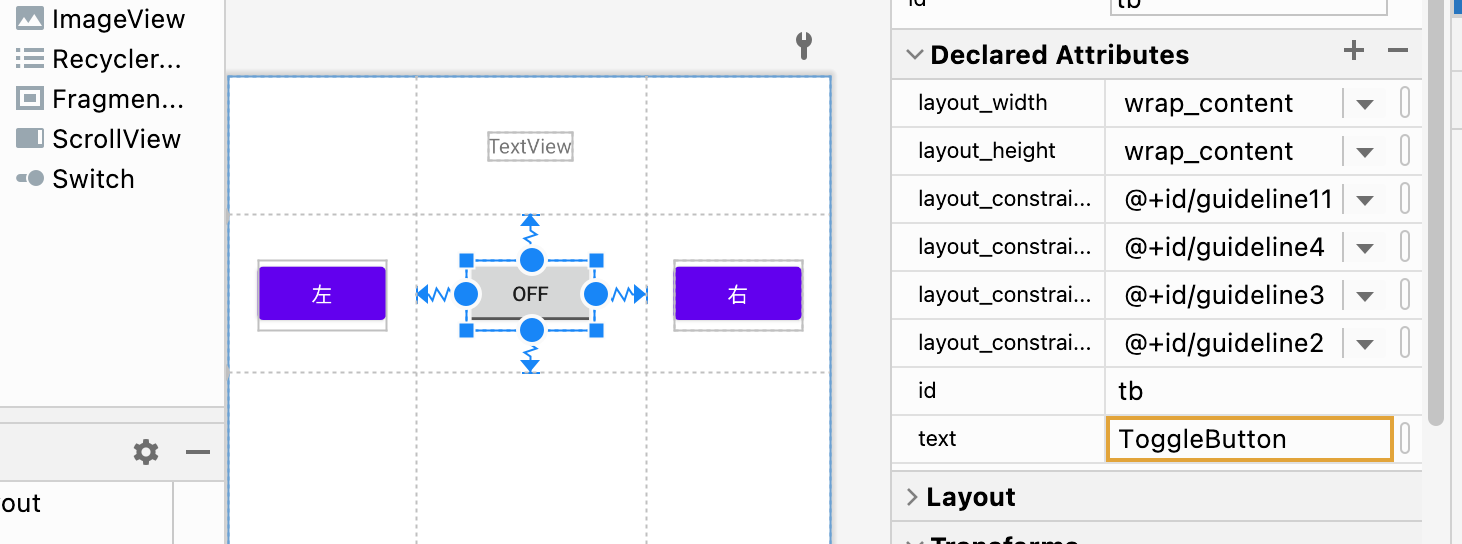Viewport: 1462px width, 544px height.
Task: Open dropdown for guideline11 constraint
Action: click(1365, 200)
